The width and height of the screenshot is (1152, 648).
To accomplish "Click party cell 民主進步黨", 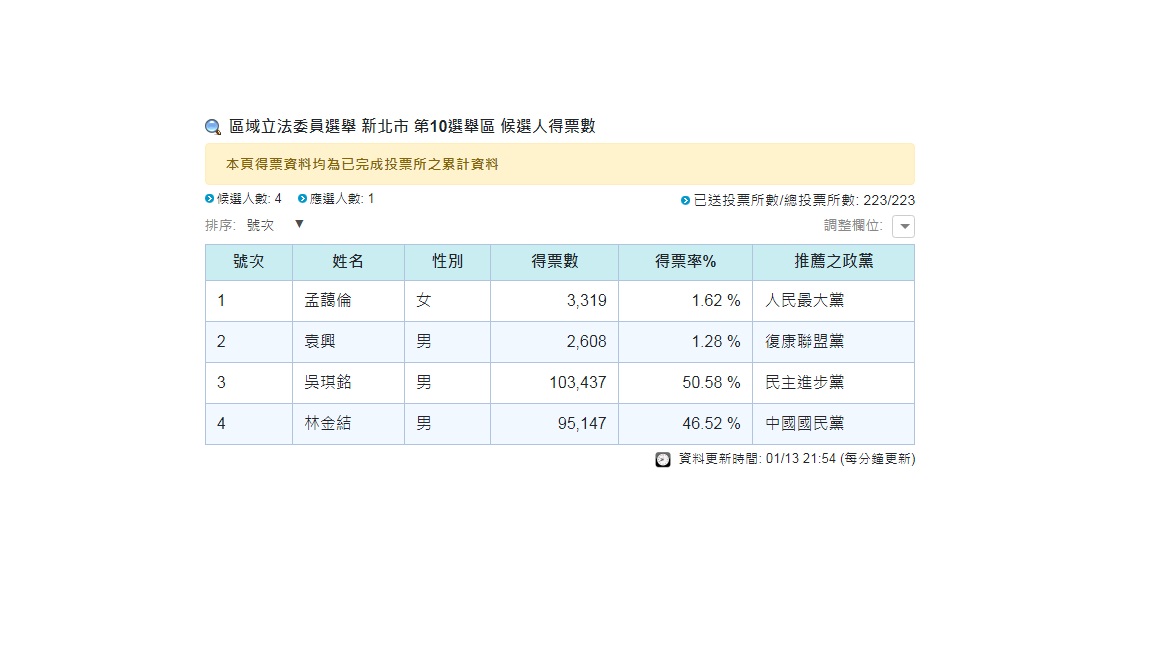I will (804, 383).
